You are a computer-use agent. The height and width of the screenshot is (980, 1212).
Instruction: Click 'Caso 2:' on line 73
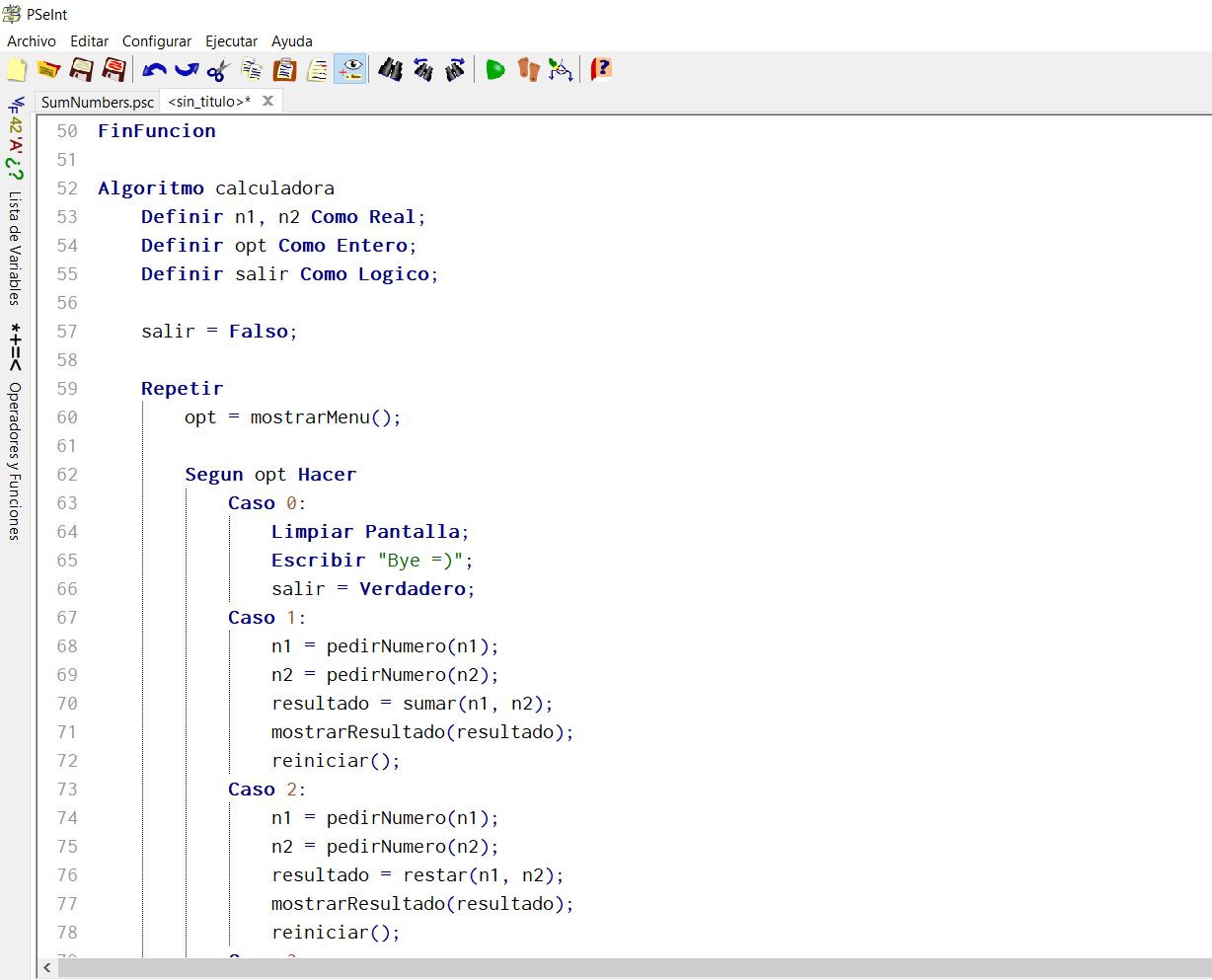[267, 789]
